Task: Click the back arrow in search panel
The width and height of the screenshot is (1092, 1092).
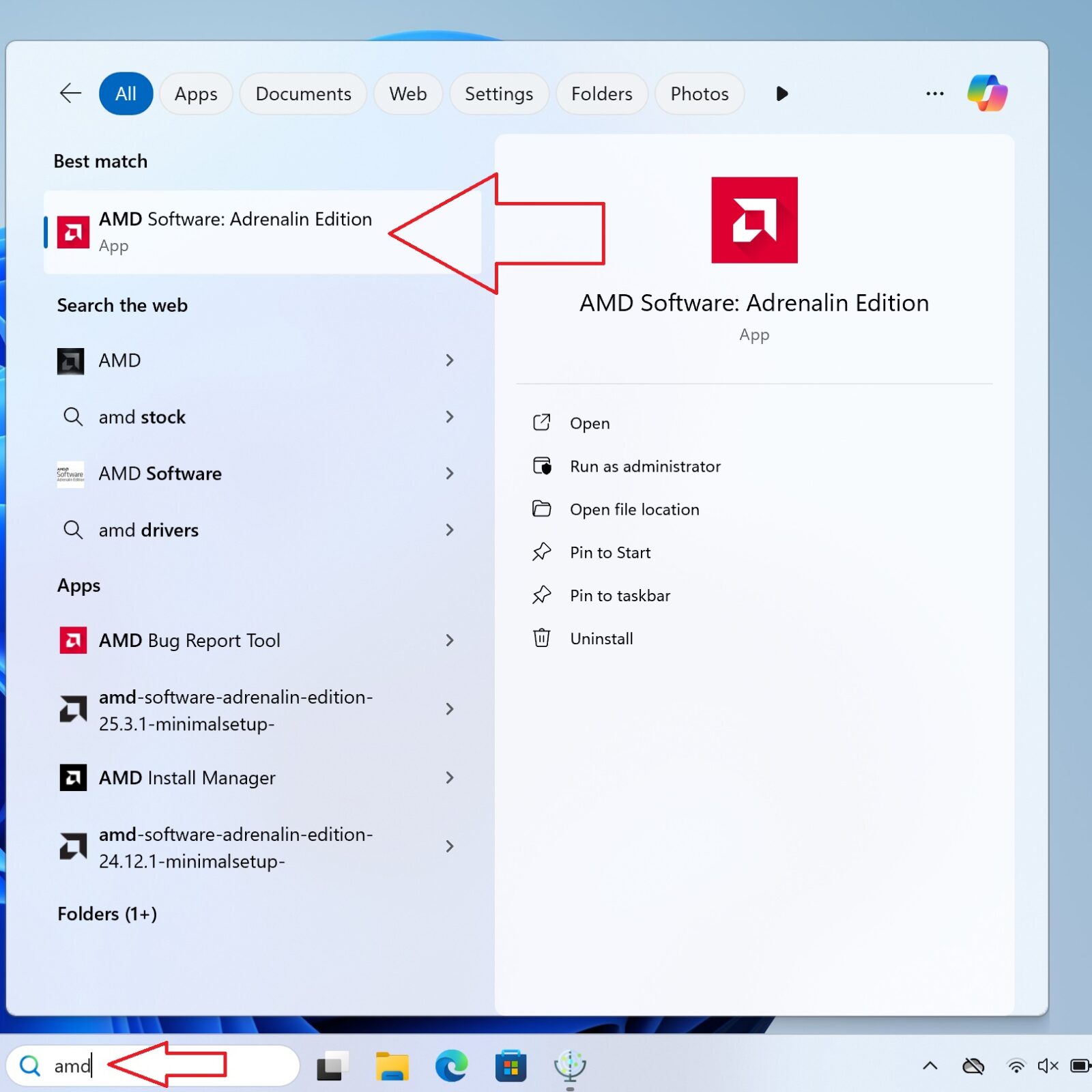Action: (x=70, y=94)
